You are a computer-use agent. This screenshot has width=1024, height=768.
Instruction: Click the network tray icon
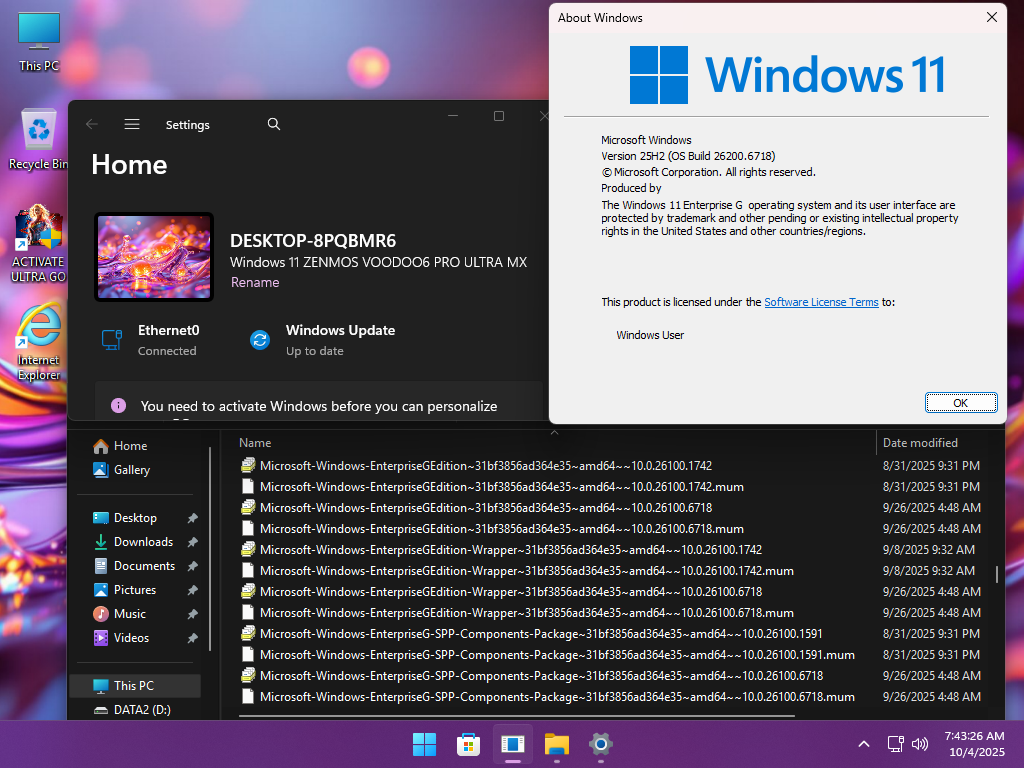coord(895,744)
